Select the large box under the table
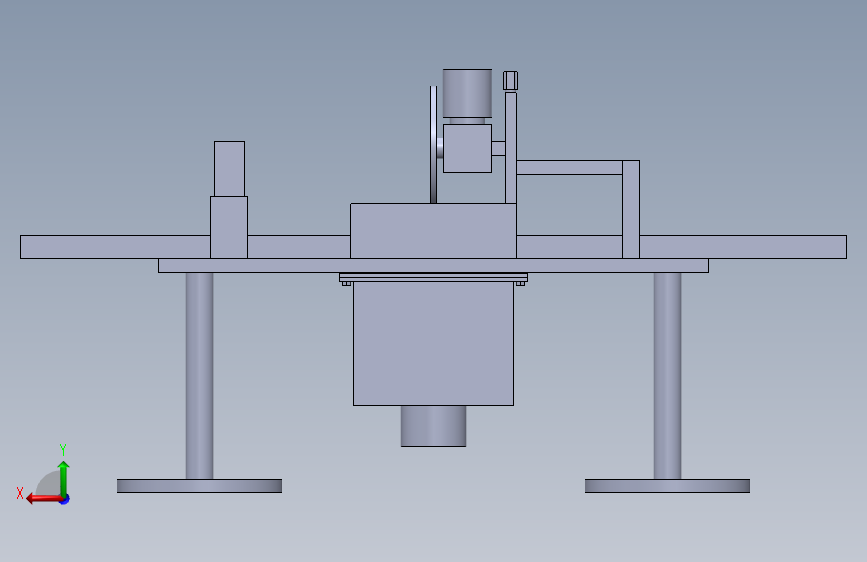This screenshot has height=562, width=867. click(434, 344)
